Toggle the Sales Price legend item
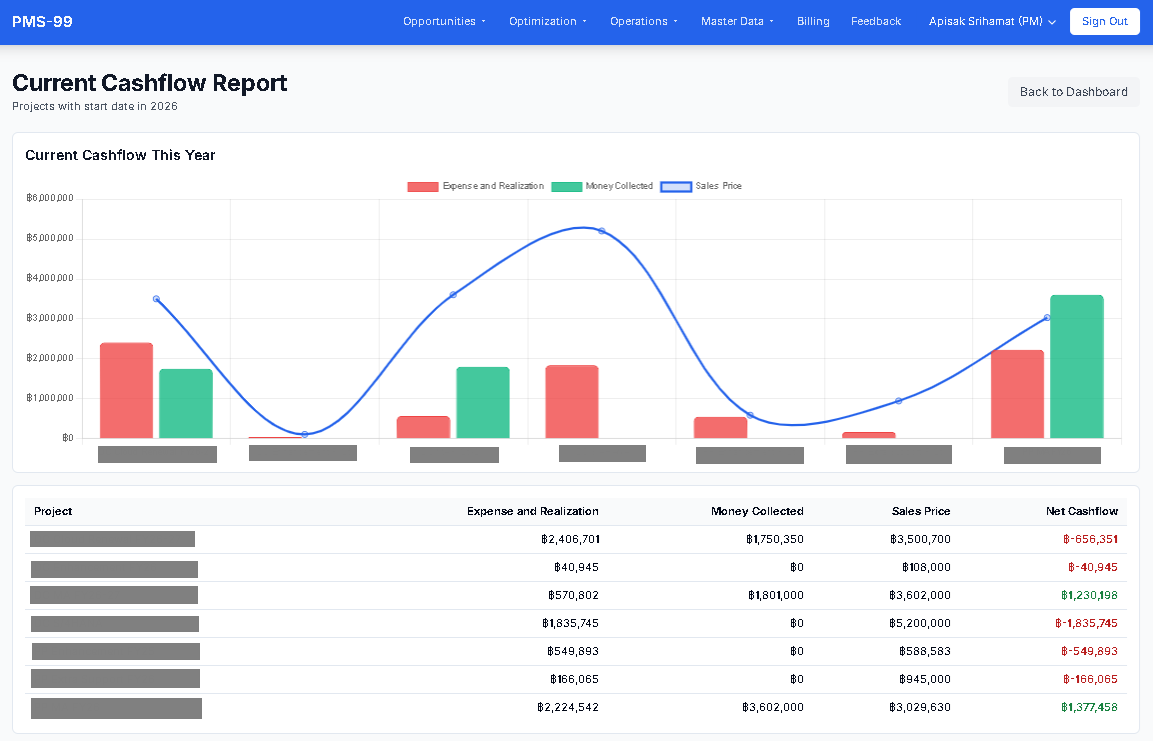The width and height of the screenshot is (1153, 741). (677, 187)
